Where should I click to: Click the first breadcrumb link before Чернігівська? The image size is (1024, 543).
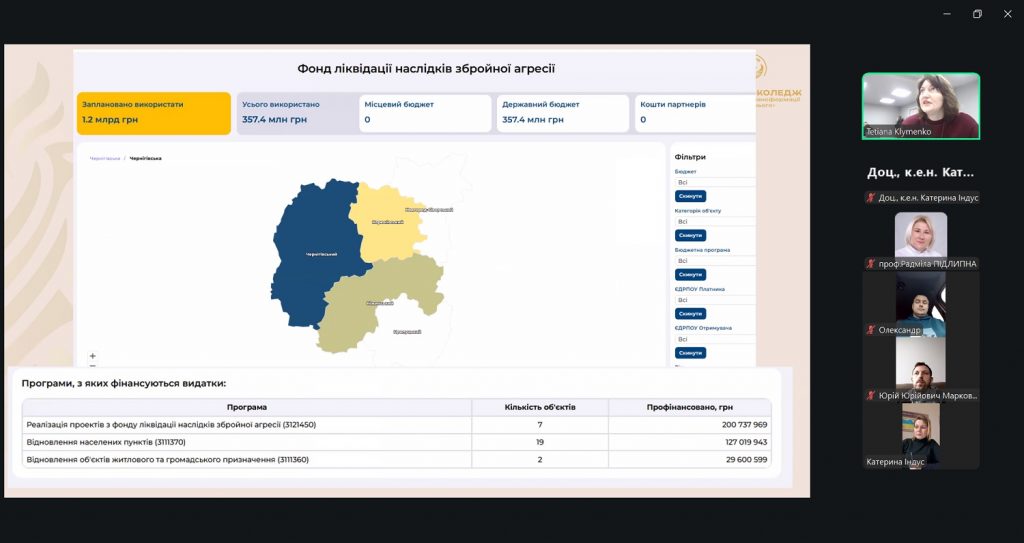[104, 158]
